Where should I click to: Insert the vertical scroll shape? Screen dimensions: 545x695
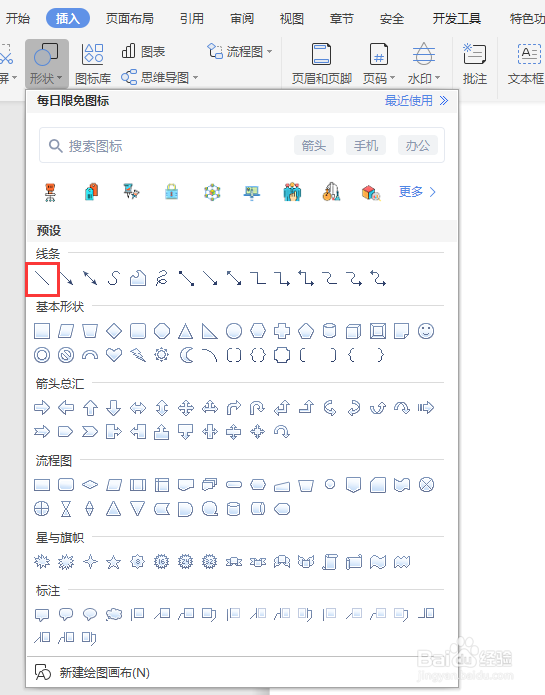(x=330, y=562)
